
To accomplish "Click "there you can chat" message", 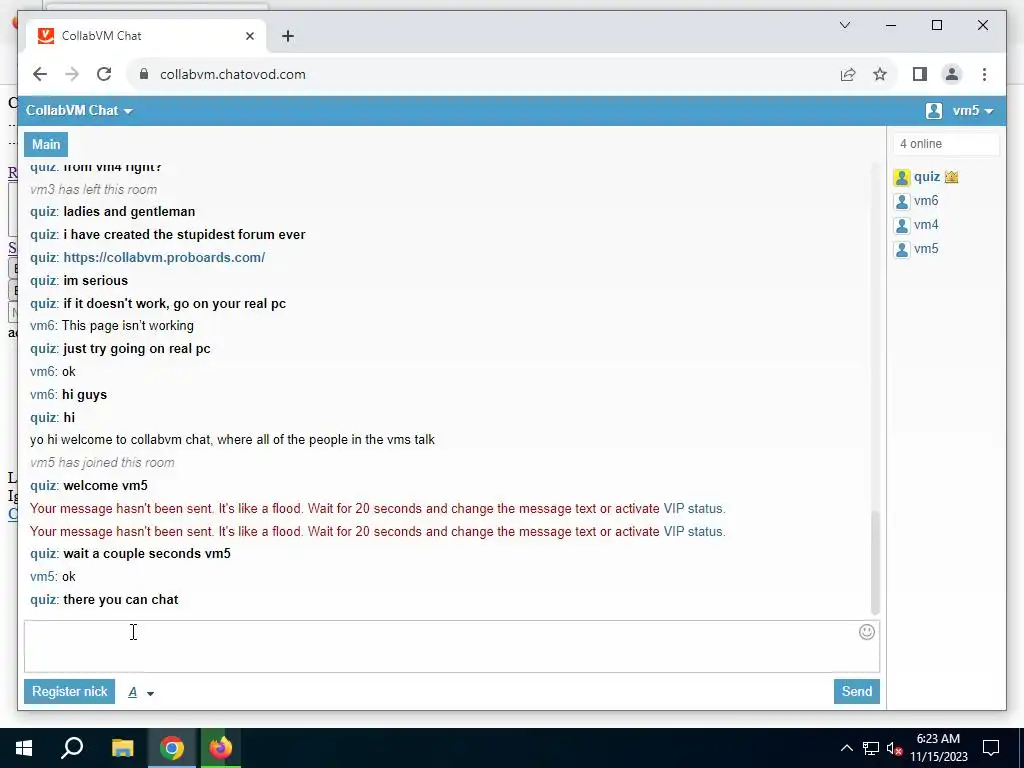I will 121,600.
